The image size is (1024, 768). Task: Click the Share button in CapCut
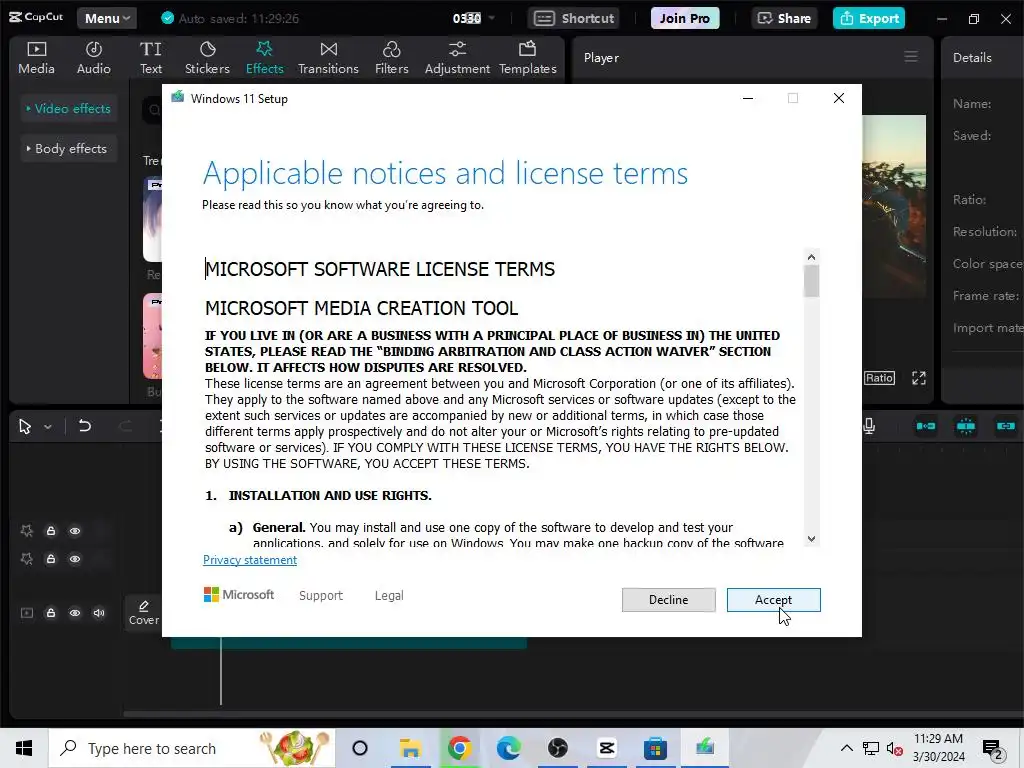(784, 18)
